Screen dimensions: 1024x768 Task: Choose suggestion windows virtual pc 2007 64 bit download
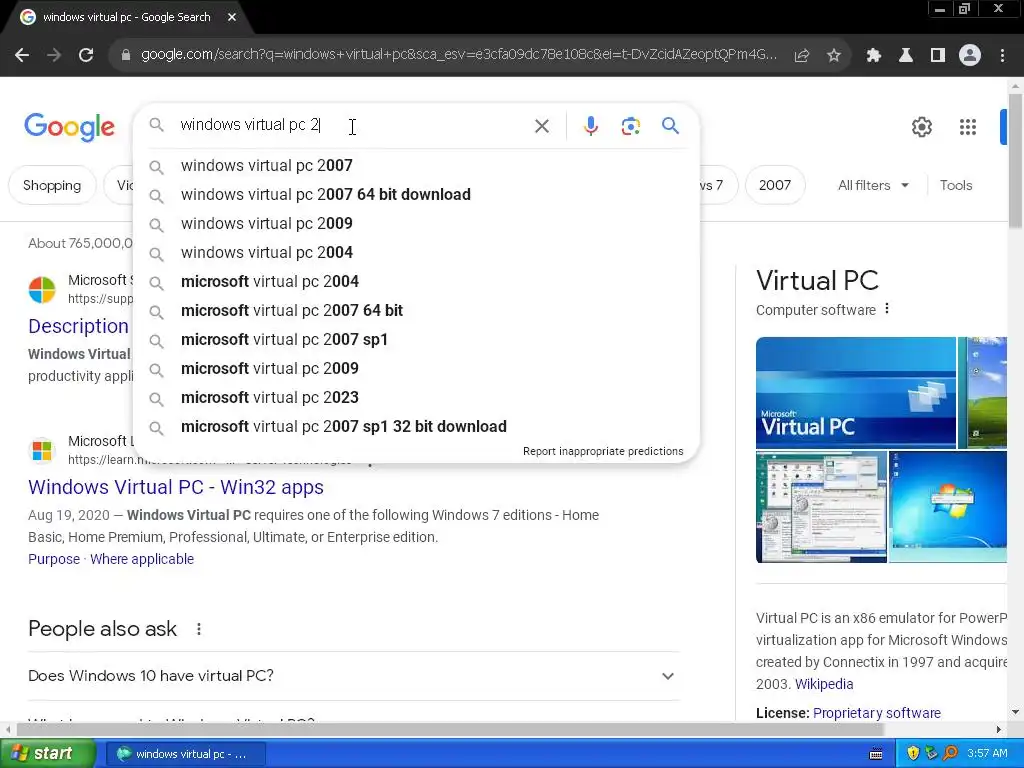tap(416, 195)
